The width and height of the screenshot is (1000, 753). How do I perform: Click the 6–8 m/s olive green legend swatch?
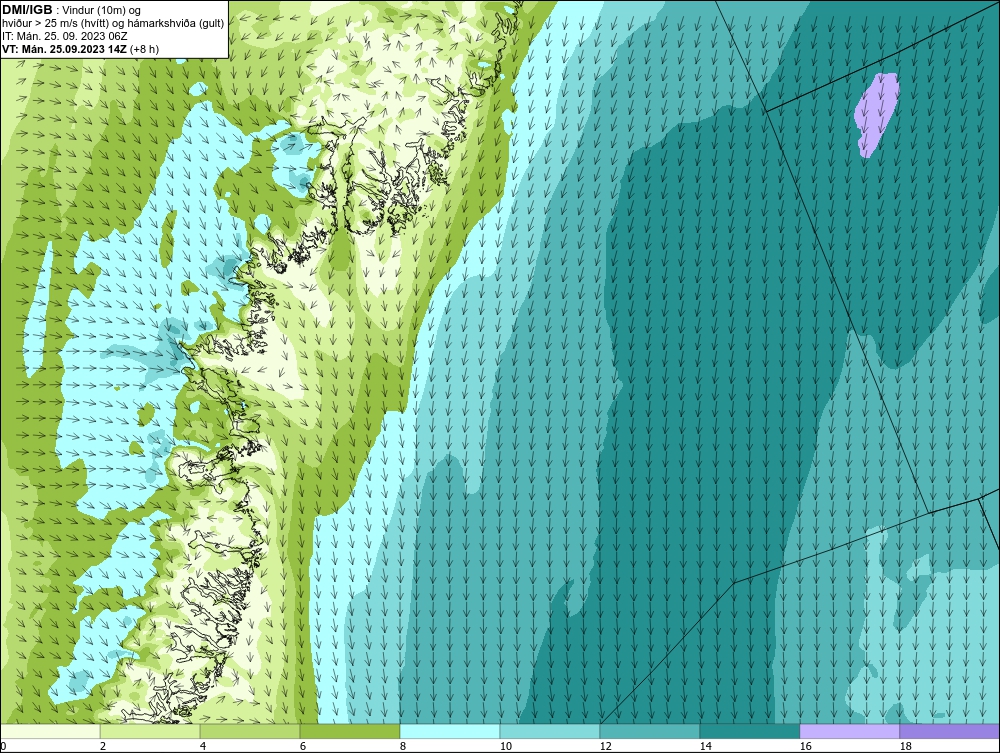tap(349, 731)
